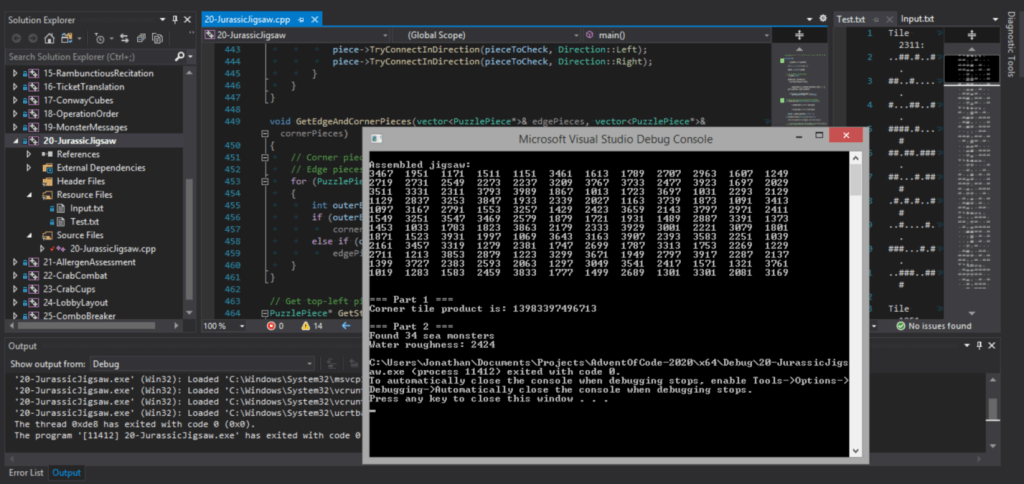
Task: Expand the 17-ConwayCubes project
Action: (16, 101)
